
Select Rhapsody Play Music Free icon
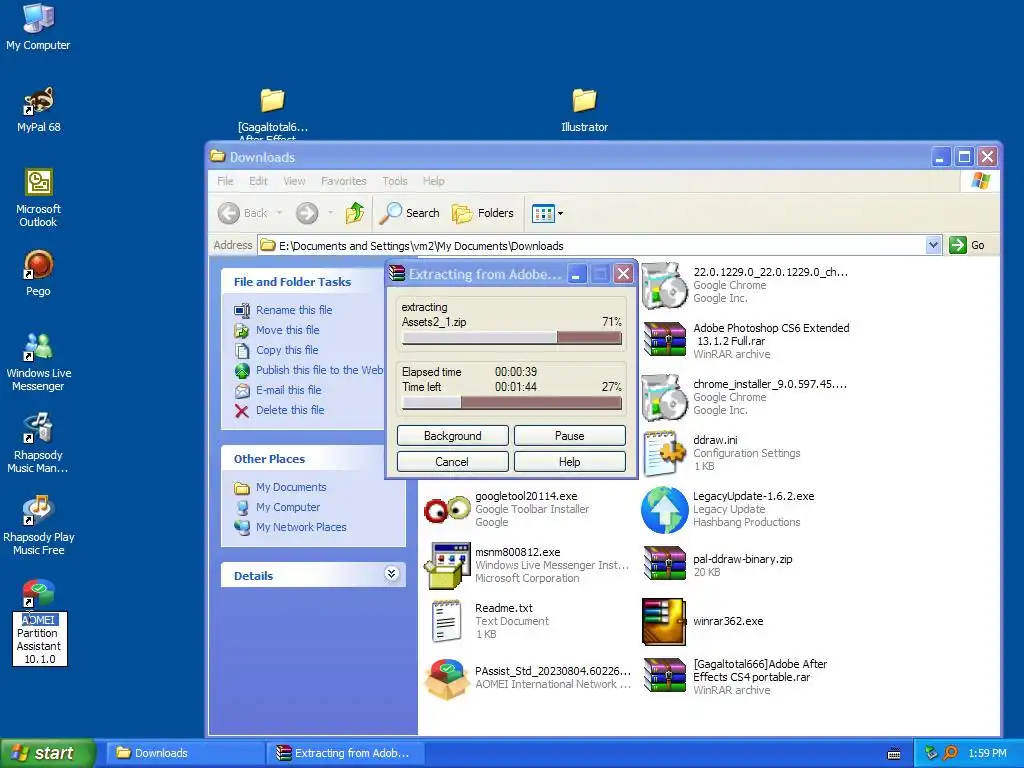tap(38, 526)
